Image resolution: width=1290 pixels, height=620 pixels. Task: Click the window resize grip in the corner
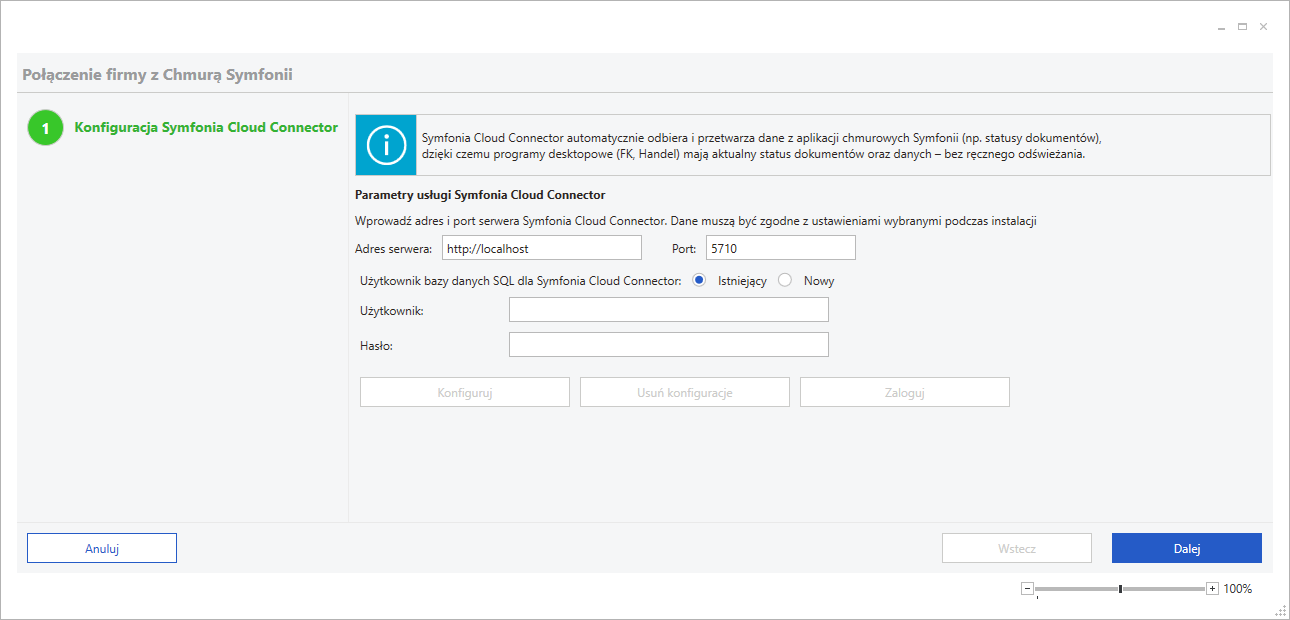[1281, 610]
